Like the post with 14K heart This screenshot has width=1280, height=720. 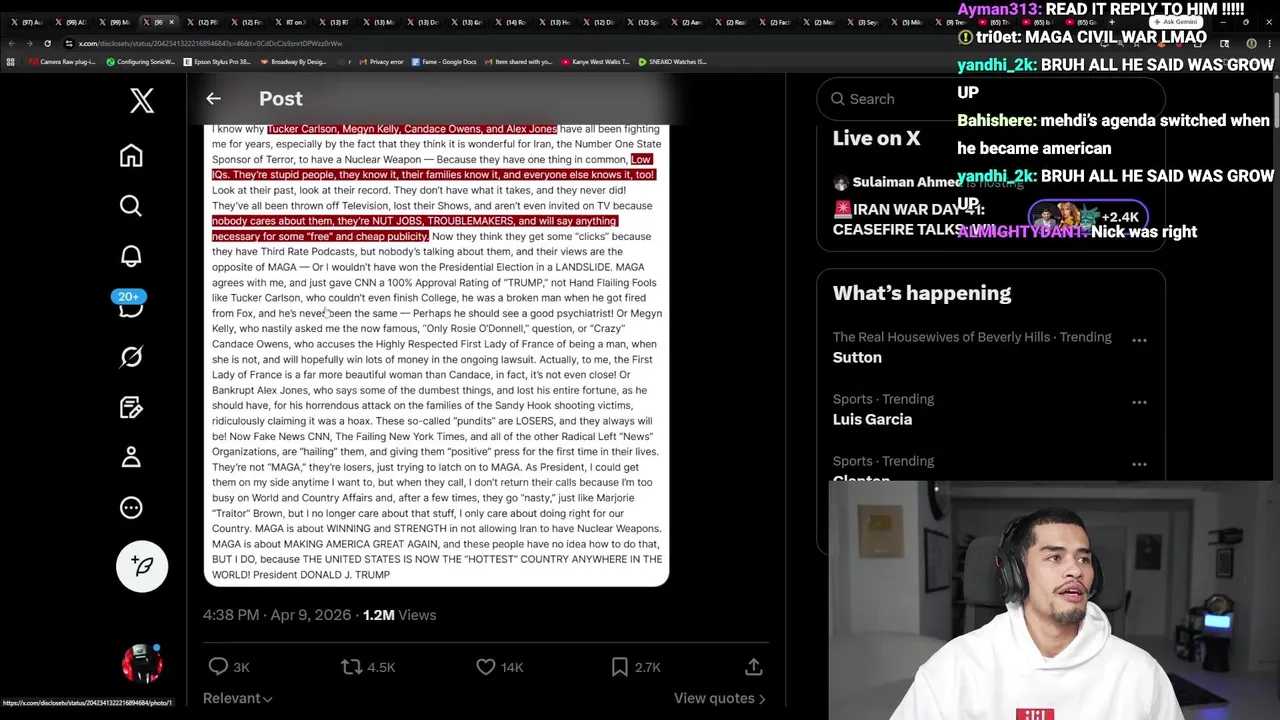point(499,667)
